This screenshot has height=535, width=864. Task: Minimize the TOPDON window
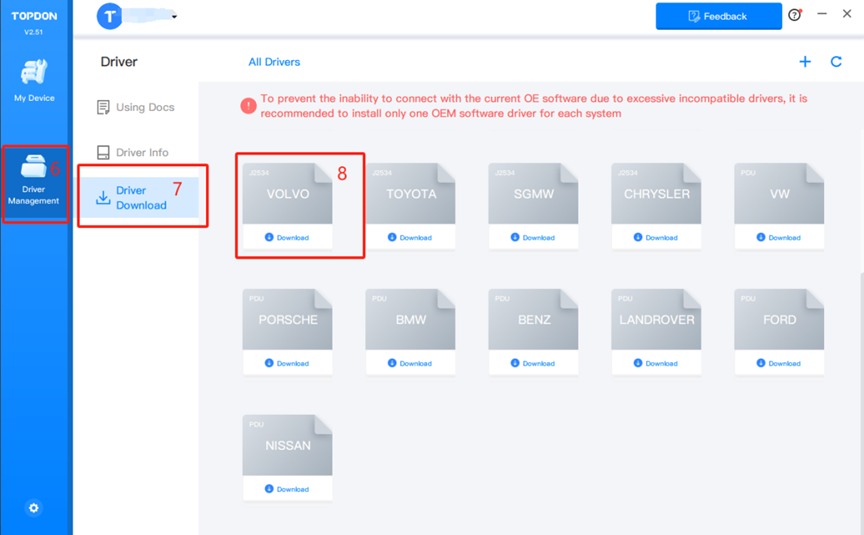coord(822,14)
